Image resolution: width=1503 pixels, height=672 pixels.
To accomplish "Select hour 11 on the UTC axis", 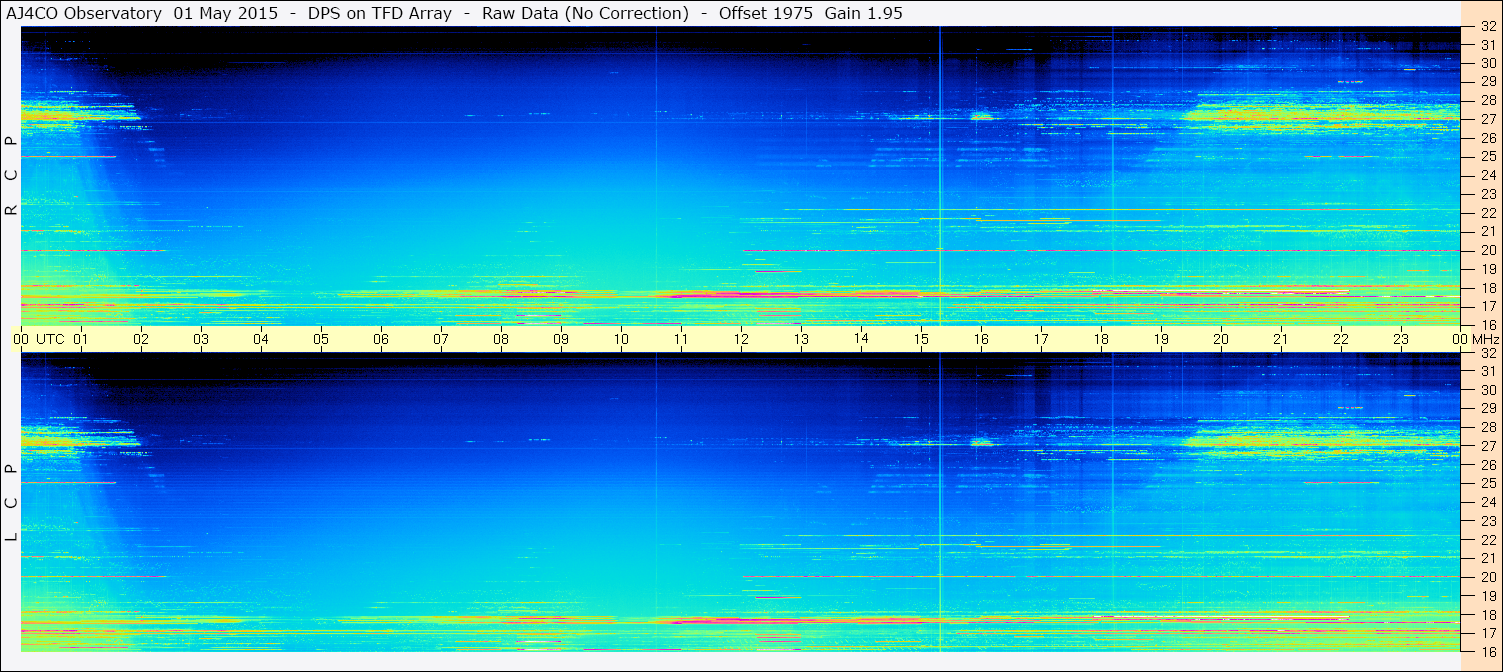I will pos(681,339).
